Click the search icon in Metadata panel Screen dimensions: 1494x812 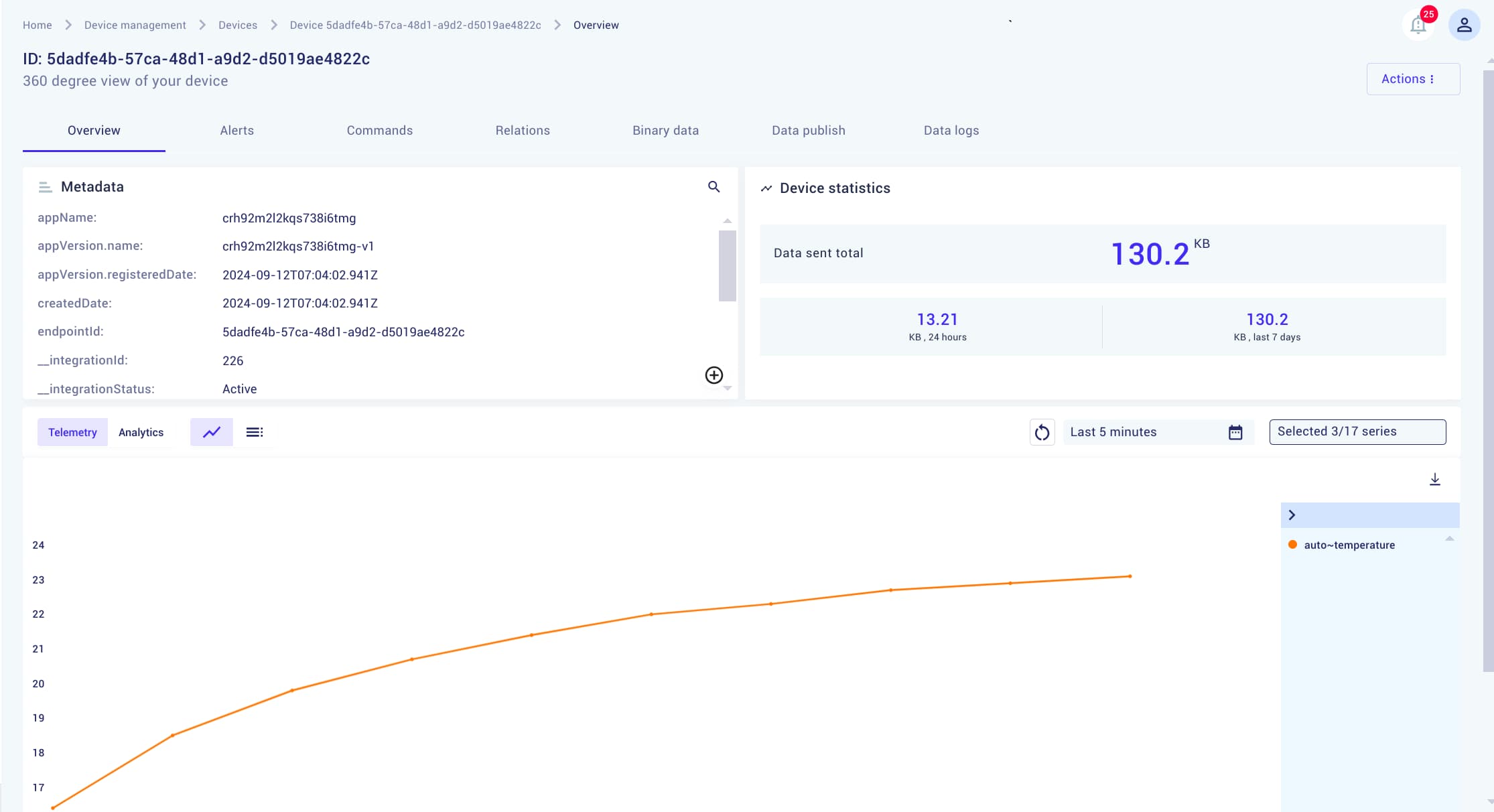[714, 187]
